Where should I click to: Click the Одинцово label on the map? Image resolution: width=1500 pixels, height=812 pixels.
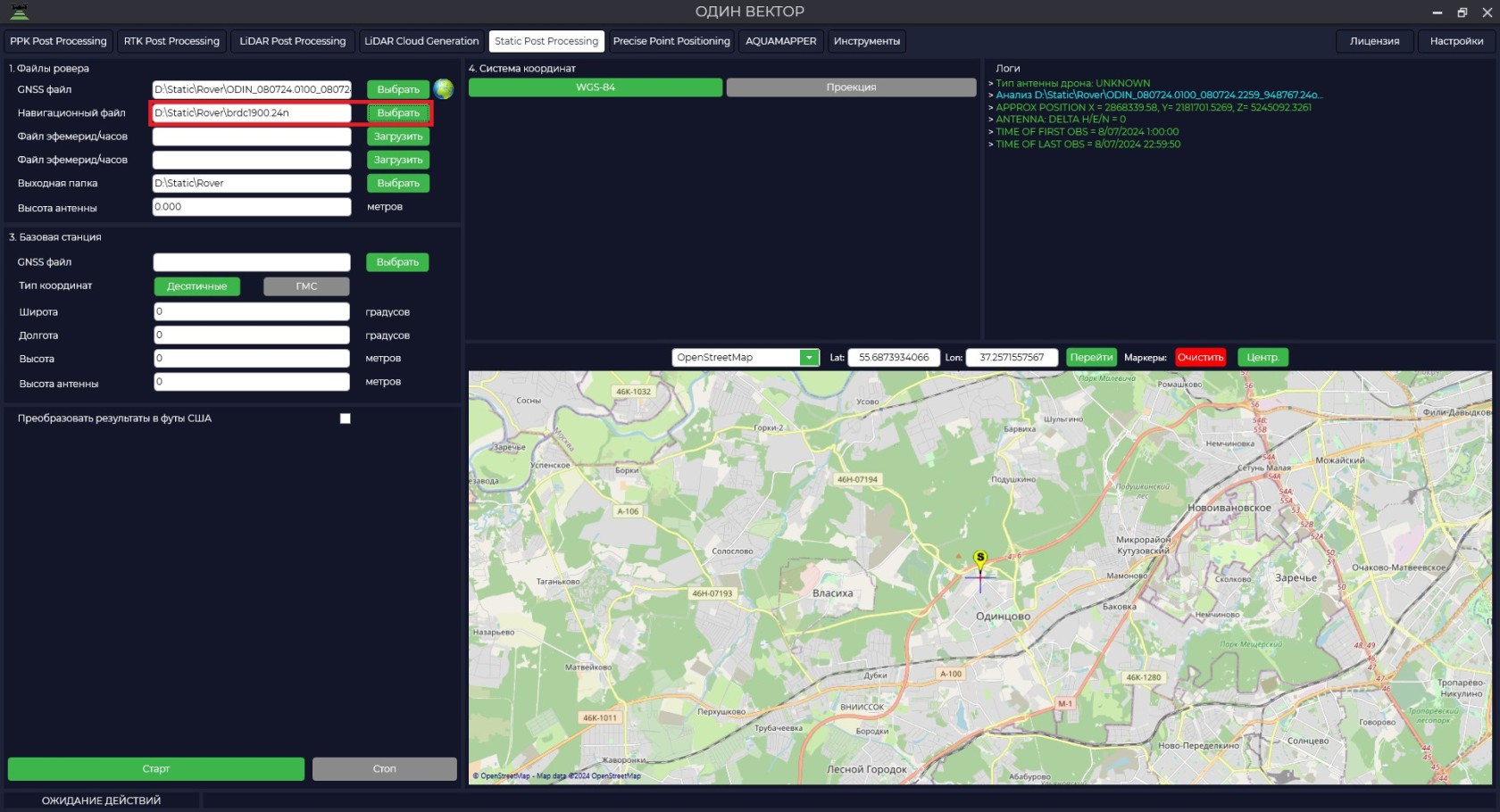[1003, 617]
